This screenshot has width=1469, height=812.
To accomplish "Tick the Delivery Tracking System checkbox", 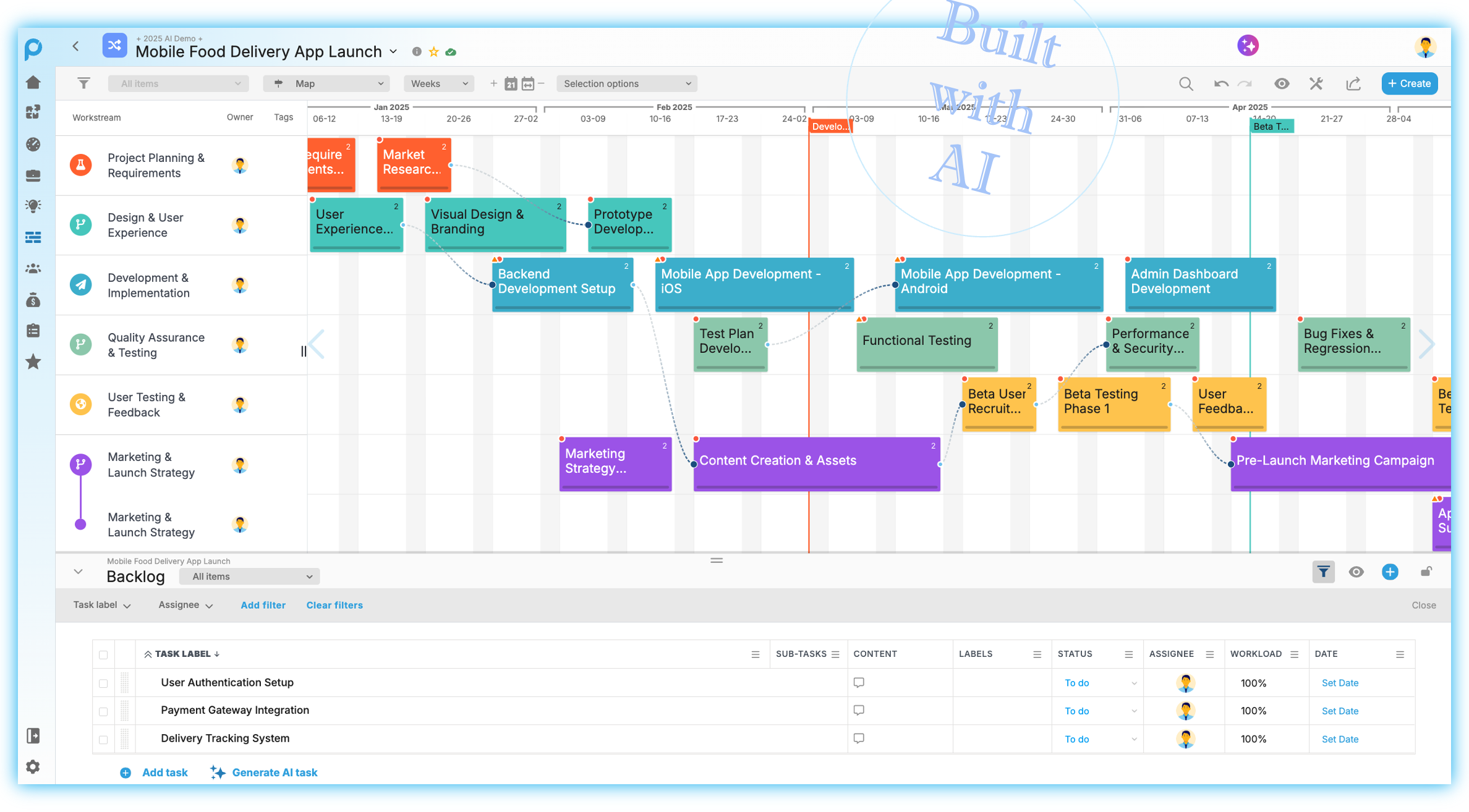I will click(x=103, y=739).
